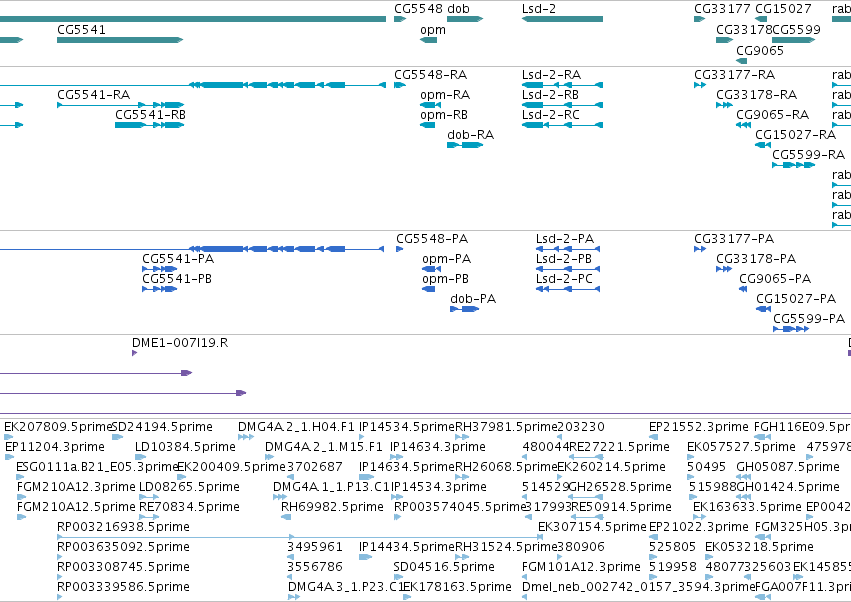Screen dimensions: 851x602
Task: Select the opm-PA protein feature
Action: coord(431,269)
